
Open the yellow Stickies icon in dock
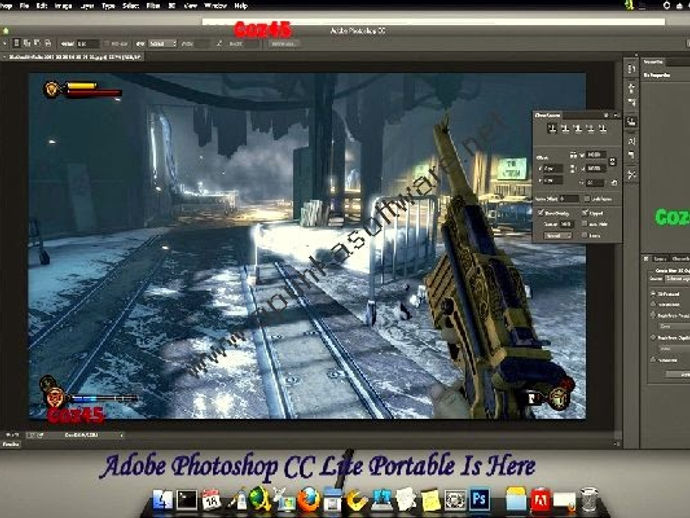(430, 500)
